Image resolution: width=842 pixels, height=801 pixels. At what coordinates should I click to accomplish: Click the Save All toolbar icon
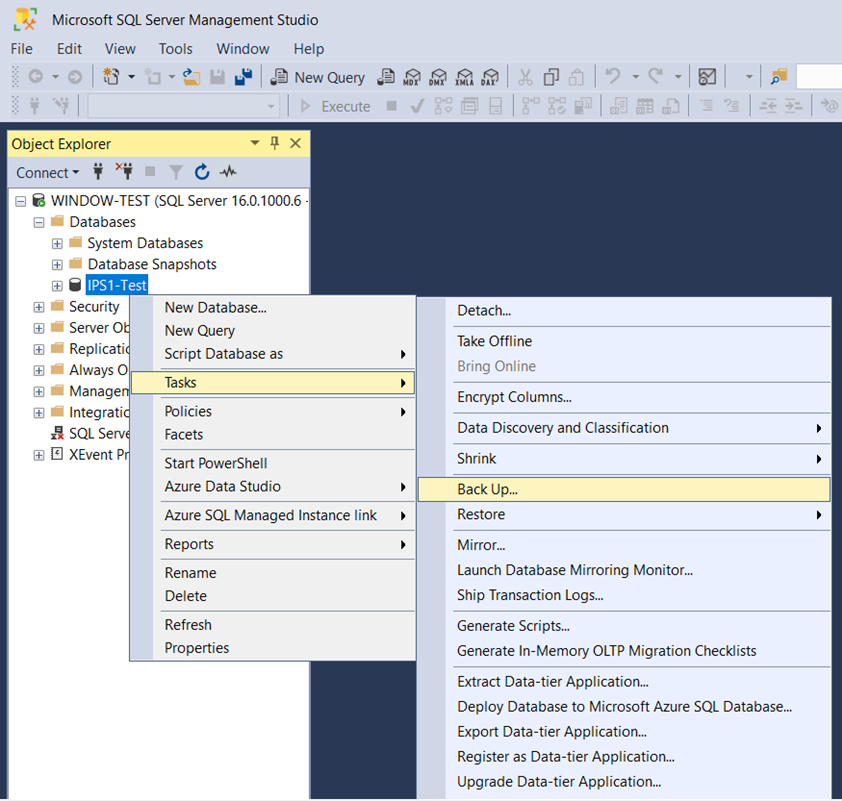point(243,77)
